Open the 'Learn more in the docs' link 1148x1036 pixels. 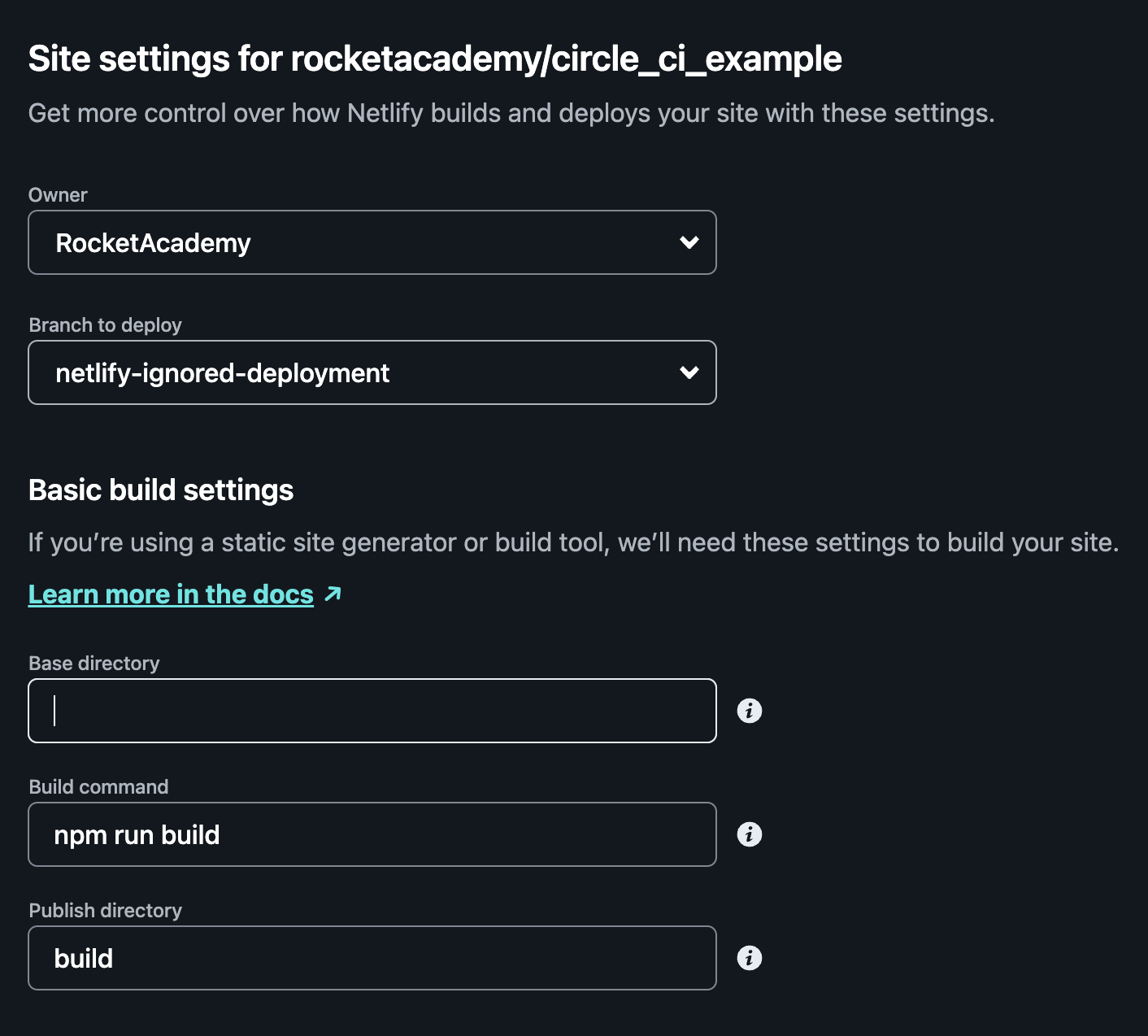pos(171,594)
